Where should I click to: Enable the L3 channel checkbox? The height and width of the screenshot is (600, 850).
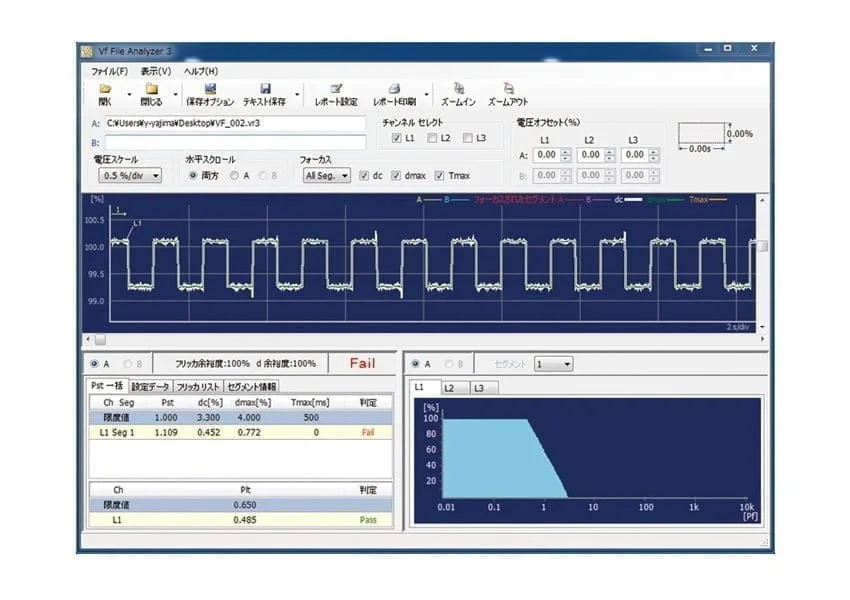click(468, 138)
